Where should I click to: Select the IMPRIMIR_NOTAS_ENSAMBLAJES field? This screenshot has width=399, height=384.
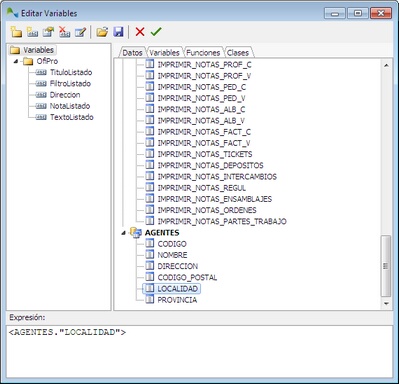[215, 199]
